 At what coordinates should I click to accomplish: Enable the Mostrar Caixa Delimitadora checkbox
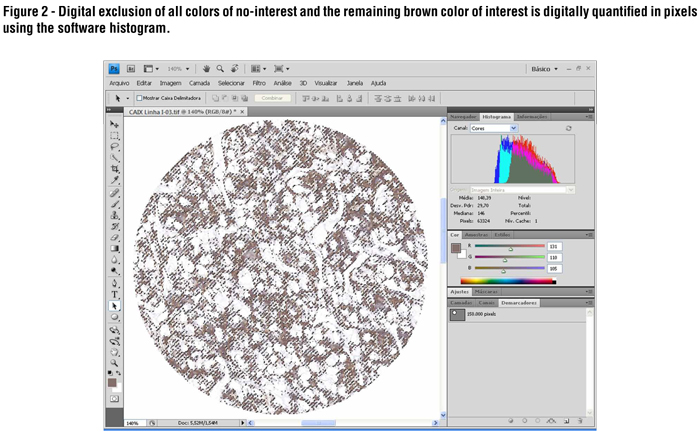tap(139, 98)
